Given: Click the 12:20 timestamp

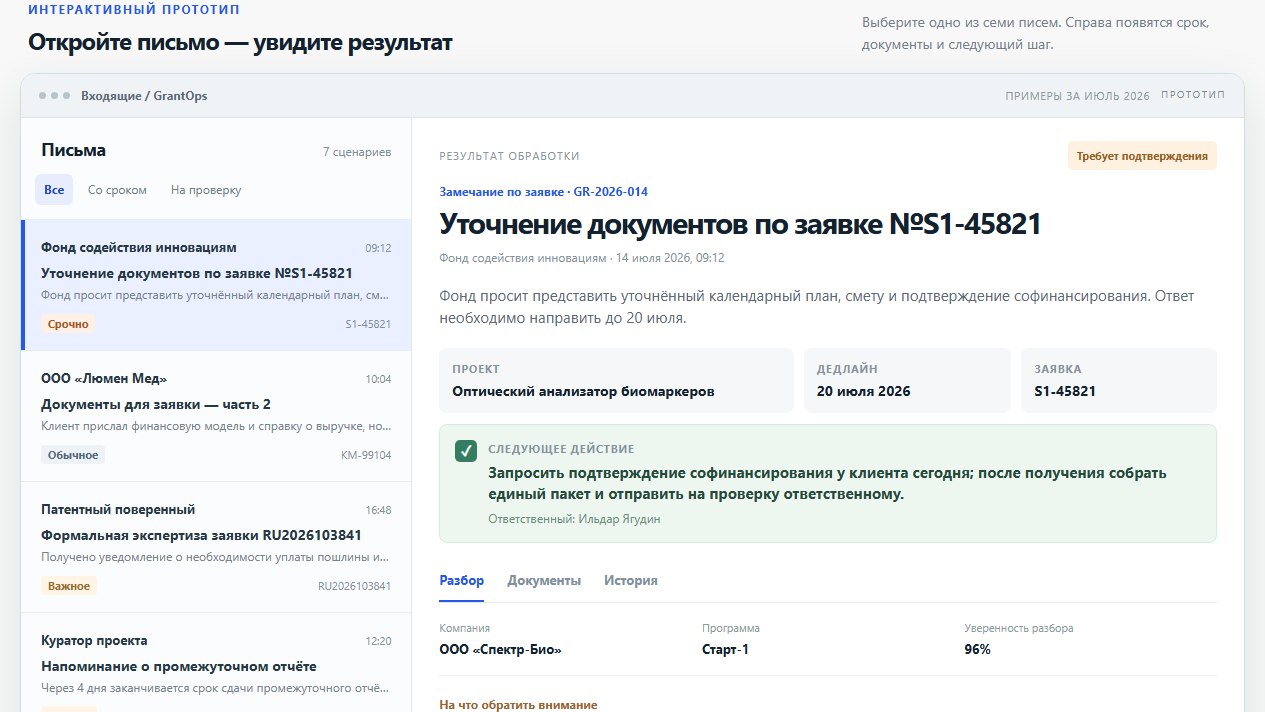Looking at the screenshot, I should pyautogui.click(x=378, y=641).
